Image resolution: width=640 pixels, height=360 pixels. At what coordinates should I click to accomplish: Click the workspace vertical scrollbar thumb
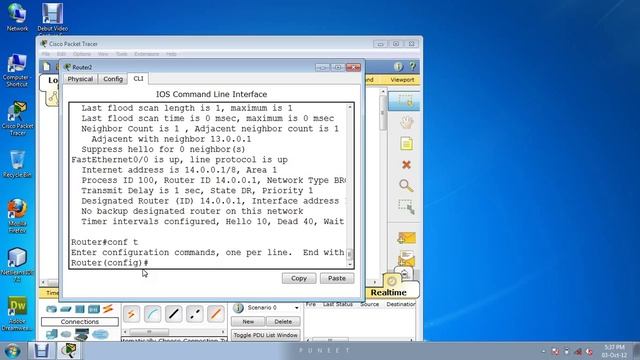tap(382, 113)
